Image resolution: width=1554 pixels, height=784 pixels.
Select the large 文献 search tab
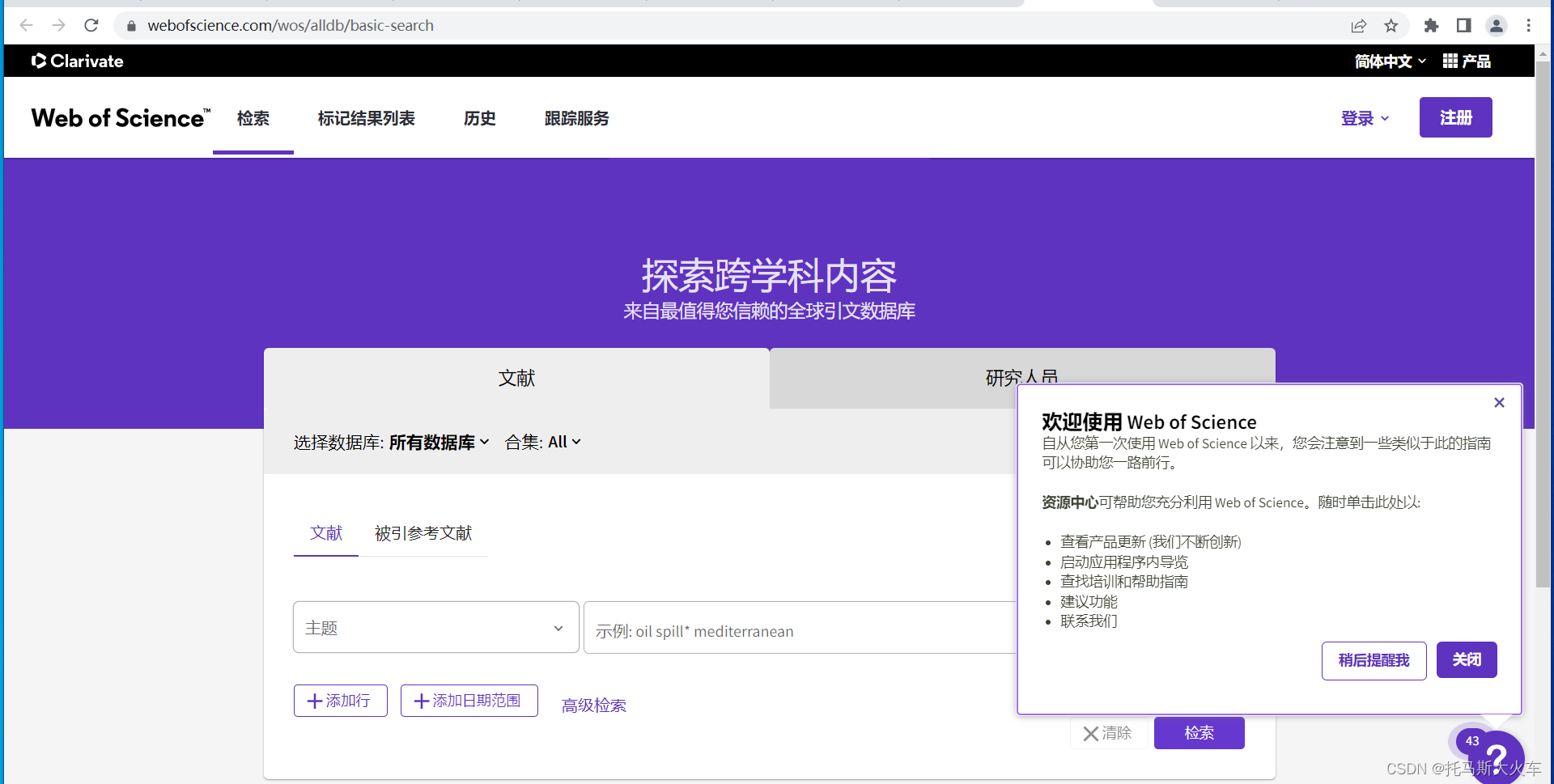[516, 378]
